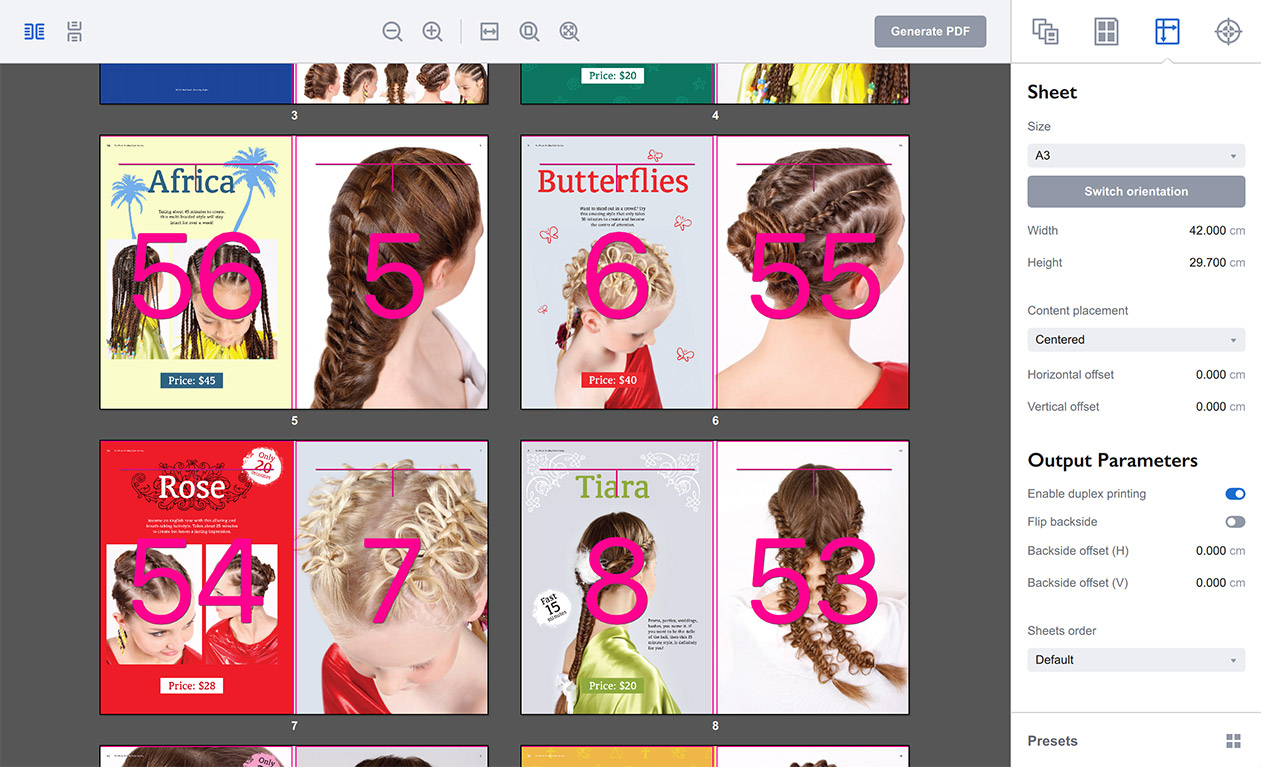Viewport: 1261px width, 767px height.
Task: Select sheet 5 with the Africa page
Action: point(294,273)
